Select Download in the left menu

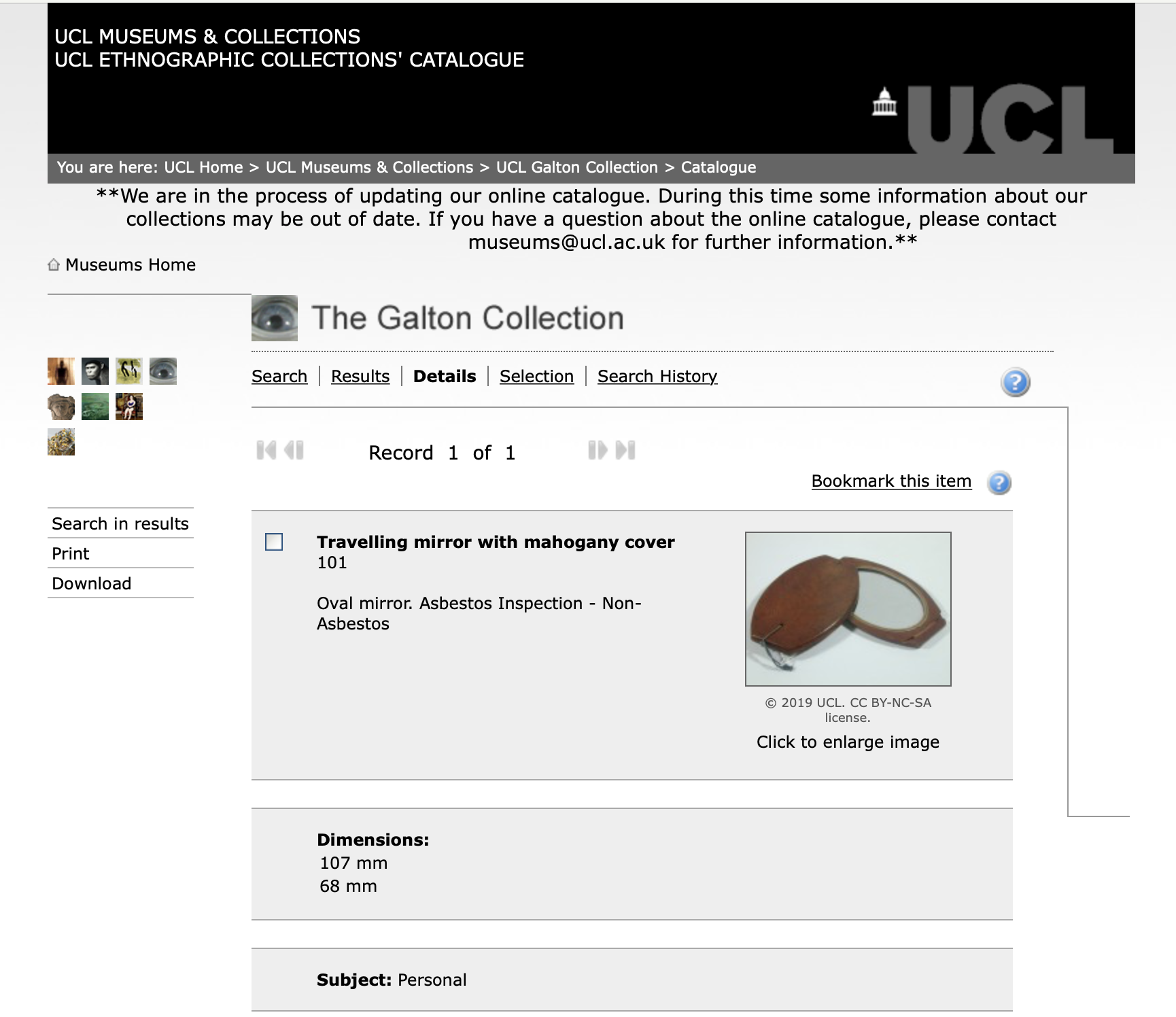tap(92, 583)
